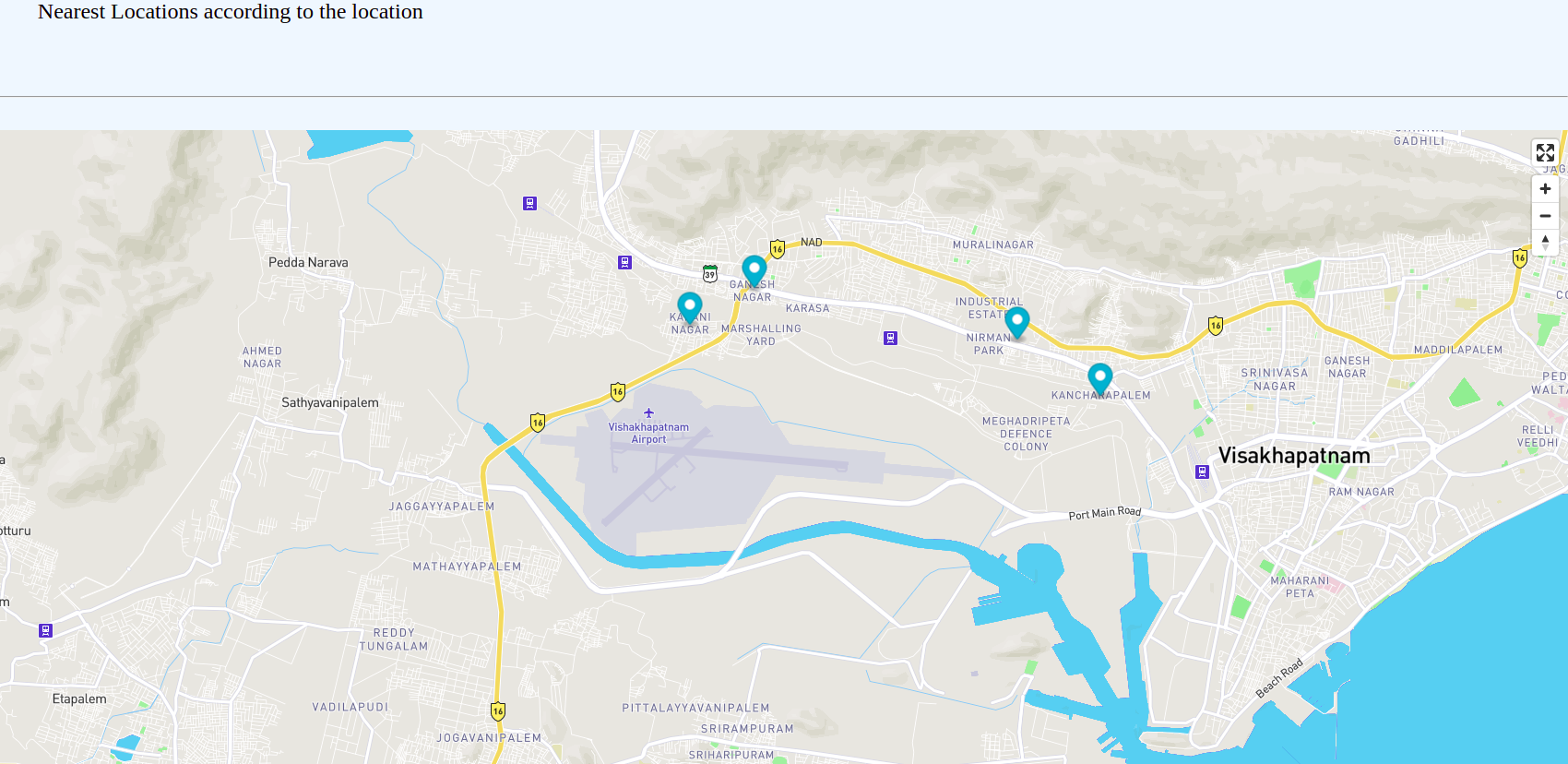Click the Port Main Road label
This screenshot has width=1568, height=764.
[x=1104, y=513]
